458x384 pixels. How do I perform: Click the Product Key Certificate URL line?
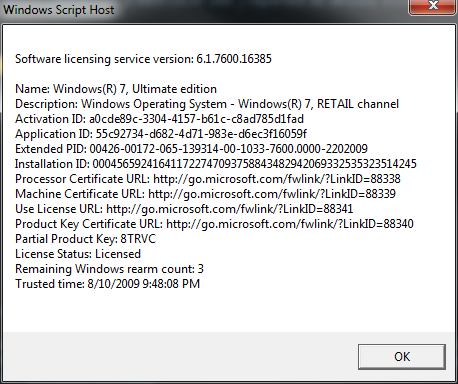pyautogui.click(x=214, y=224)
